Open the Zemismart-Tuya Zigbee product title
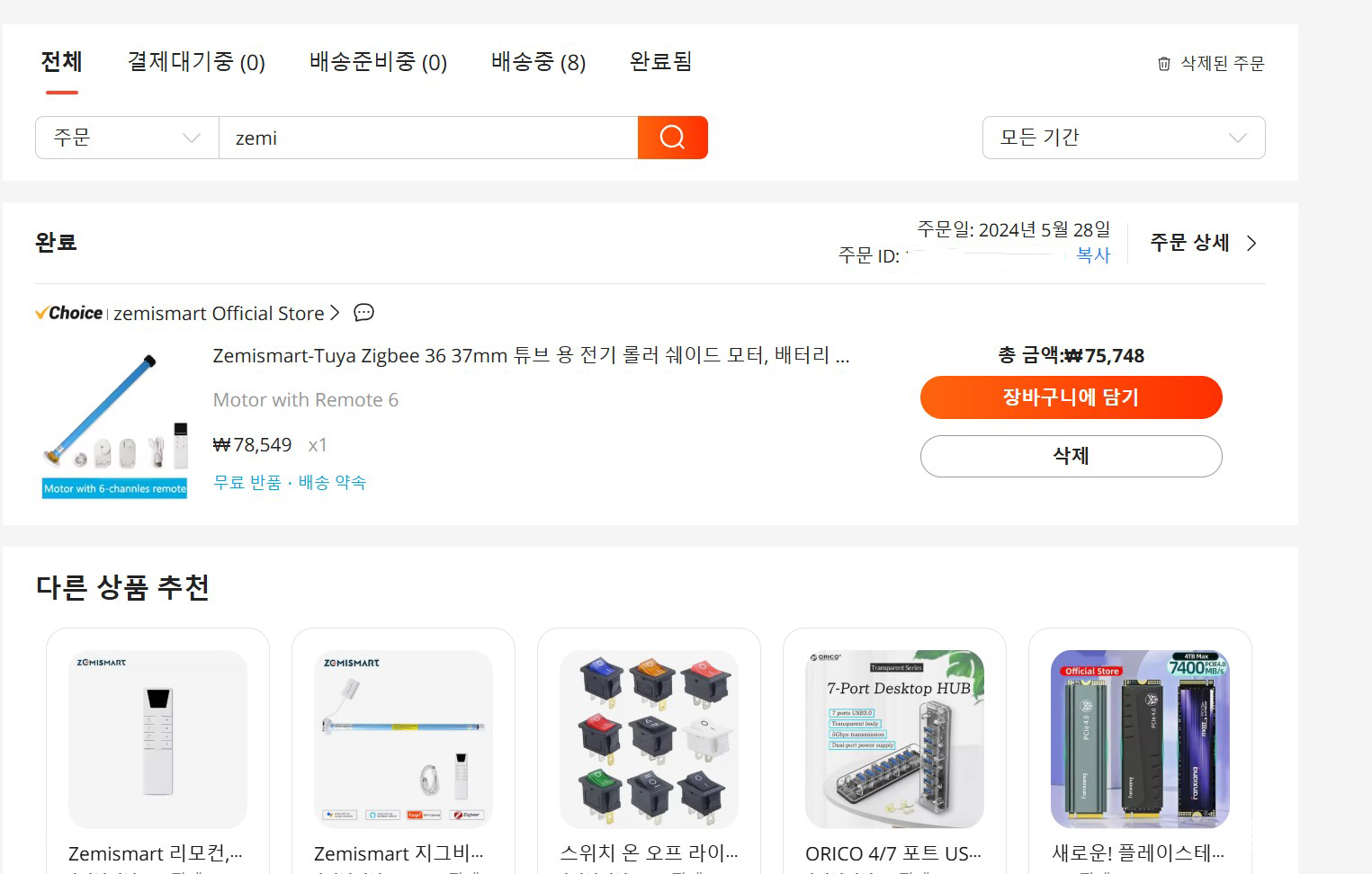Viewport: 1372px width, 874px height. (x=531, y=355)
